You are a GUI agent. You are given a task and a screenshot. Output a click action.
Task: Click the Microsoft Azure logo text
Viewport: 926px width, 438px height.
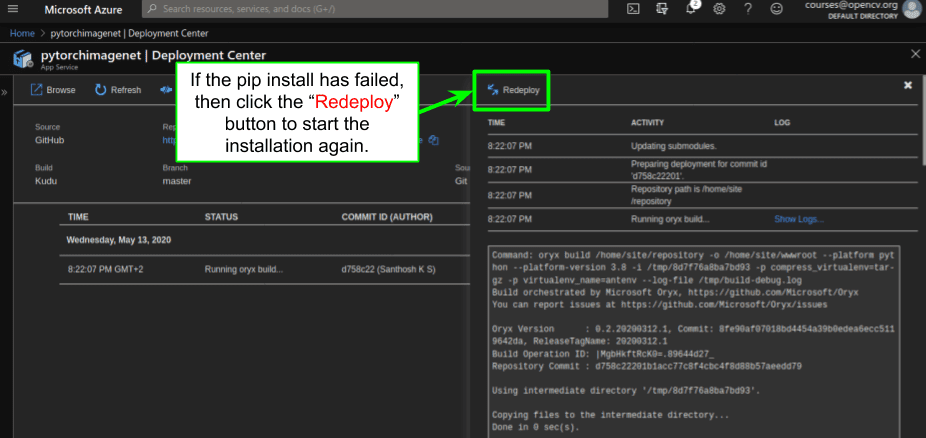click(x=83, y=9)
